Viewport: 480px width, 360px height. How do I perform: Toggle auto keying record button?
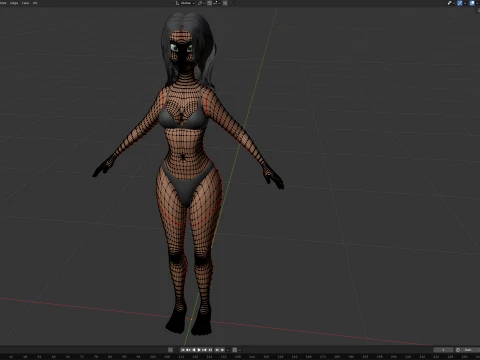click(x=170, y=350)
